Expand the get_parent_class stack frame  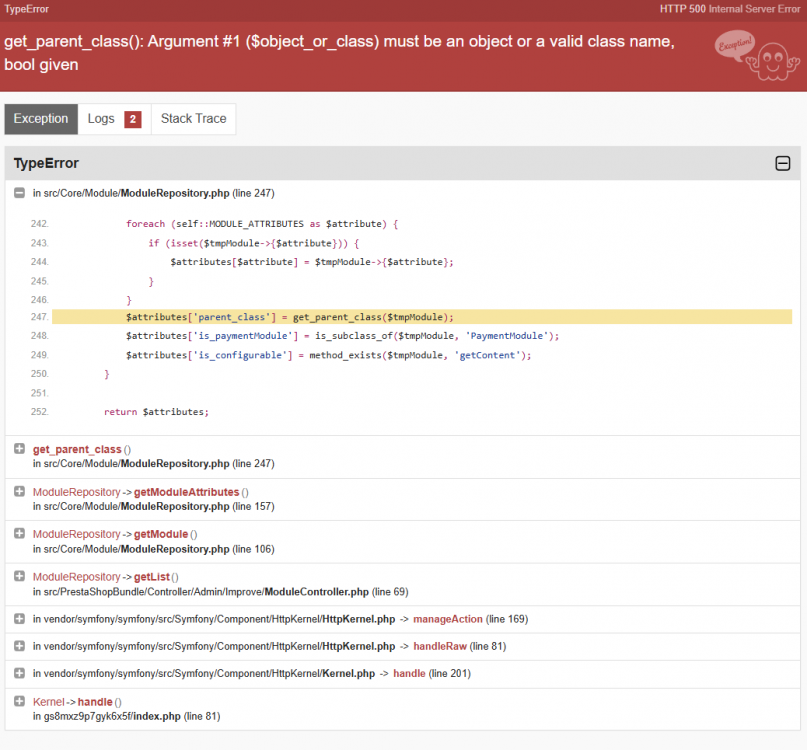[x=19, y=449]
